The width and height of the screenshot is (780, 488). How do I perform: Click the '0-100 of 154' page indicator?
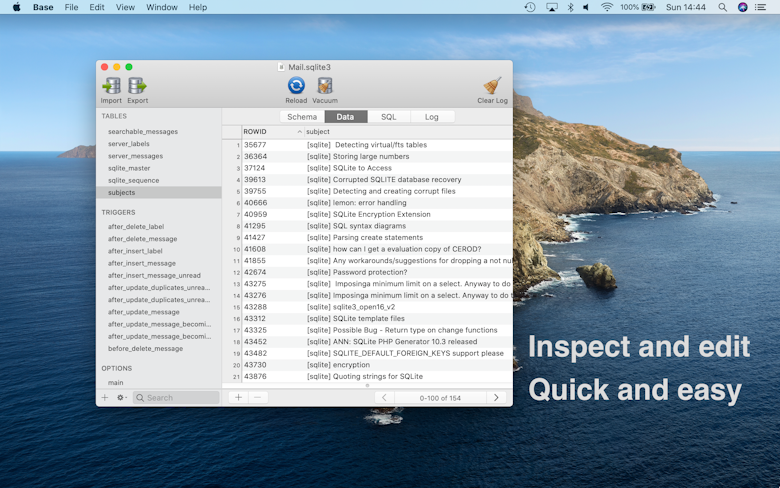440,398
